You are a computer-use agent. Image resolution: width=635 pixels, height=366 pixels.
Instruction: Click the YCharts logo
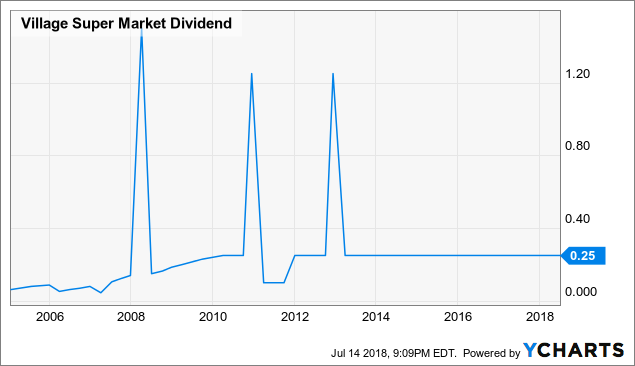574,350
